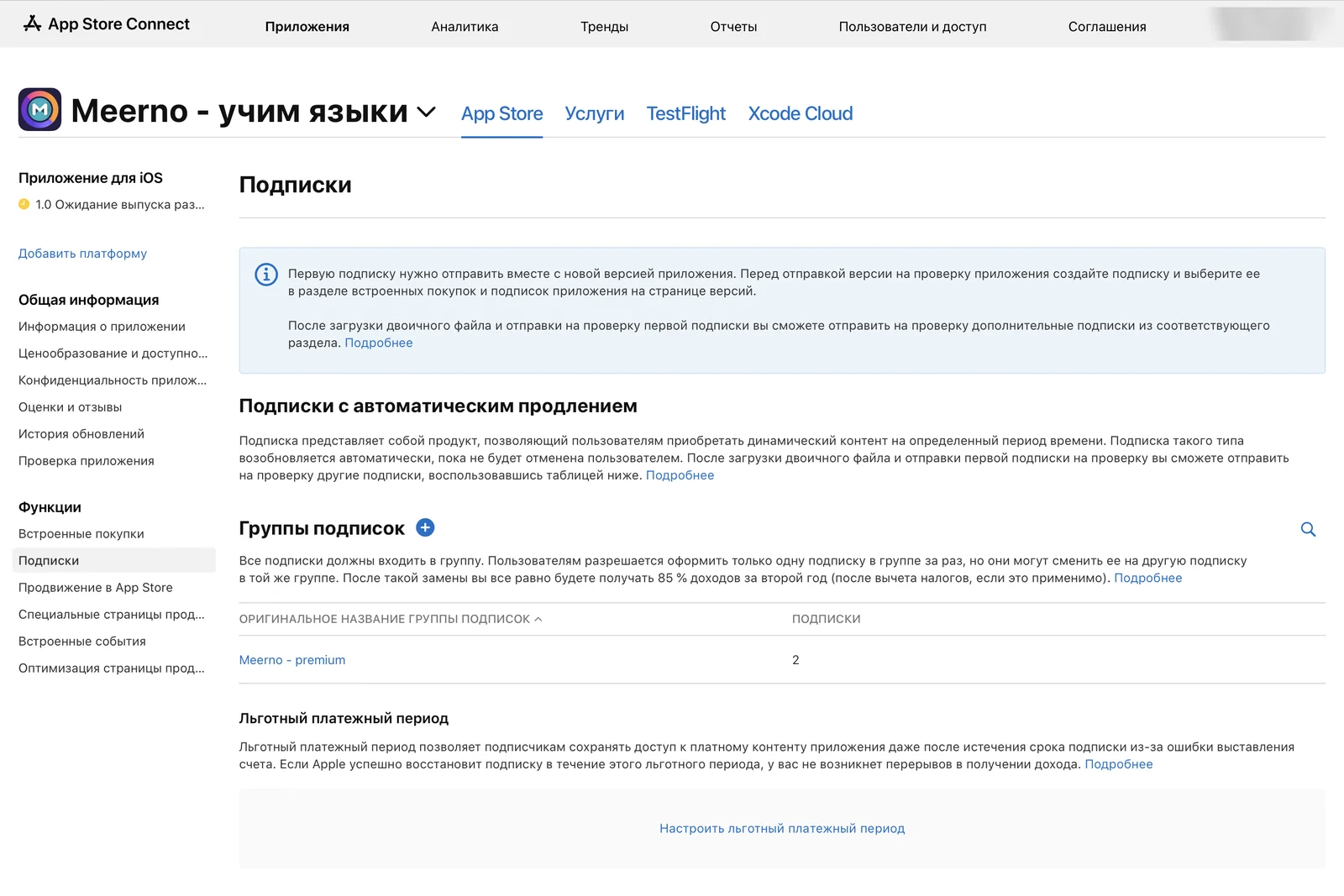This screenshot has width=1344, height=896.
Task: Click Подробнее link under auto-renewable subscriptions
Action: coord(680,475)
